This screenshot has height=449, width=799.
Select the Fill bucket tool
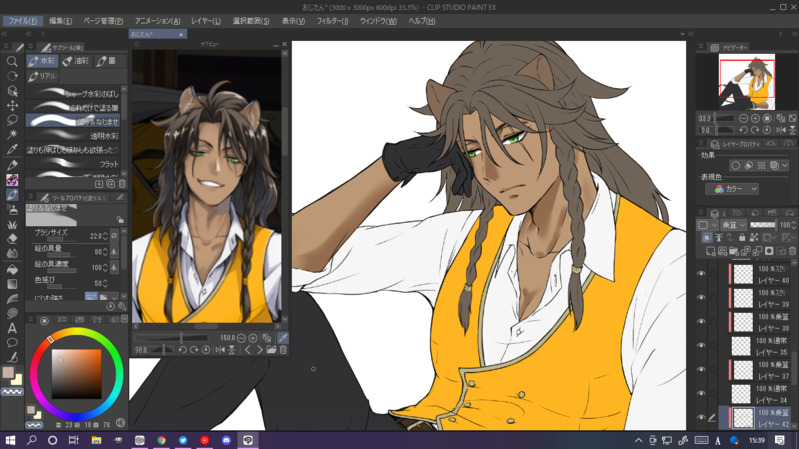click(x=12, y=269)
